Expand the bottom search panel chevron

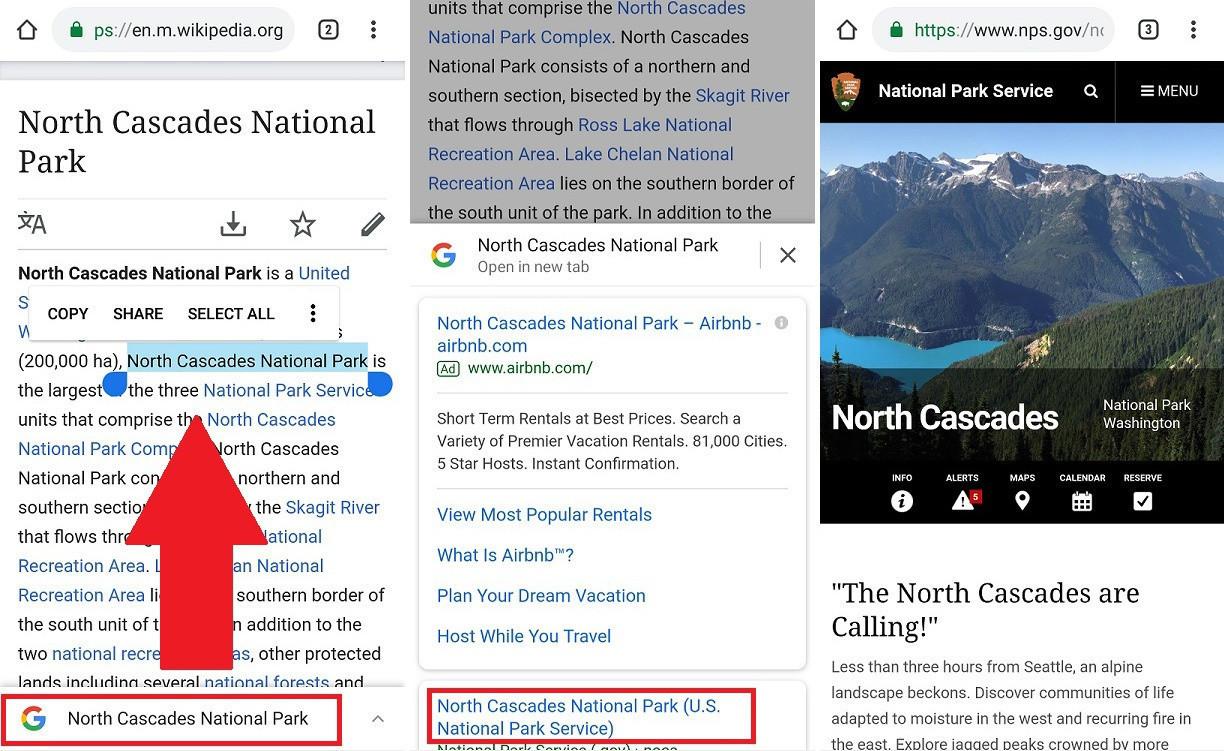click(378, 718)
